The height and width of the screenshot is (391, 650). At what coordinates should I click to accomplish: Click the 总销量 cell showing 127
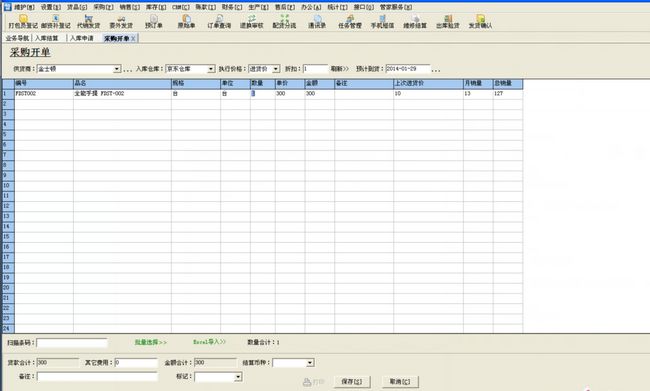[508, 94]
